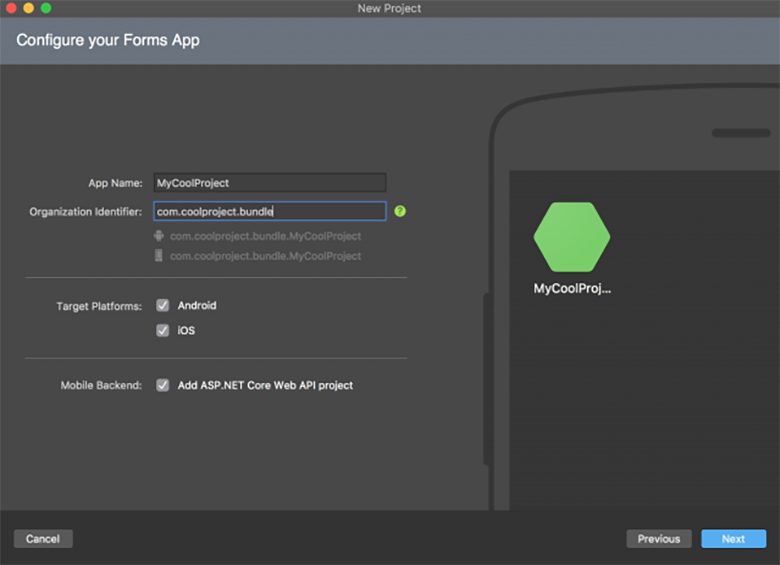Screen dimensions: 780x565
Task: Click the iOS phone icon by bundle ID
Action: pos(159,256)
